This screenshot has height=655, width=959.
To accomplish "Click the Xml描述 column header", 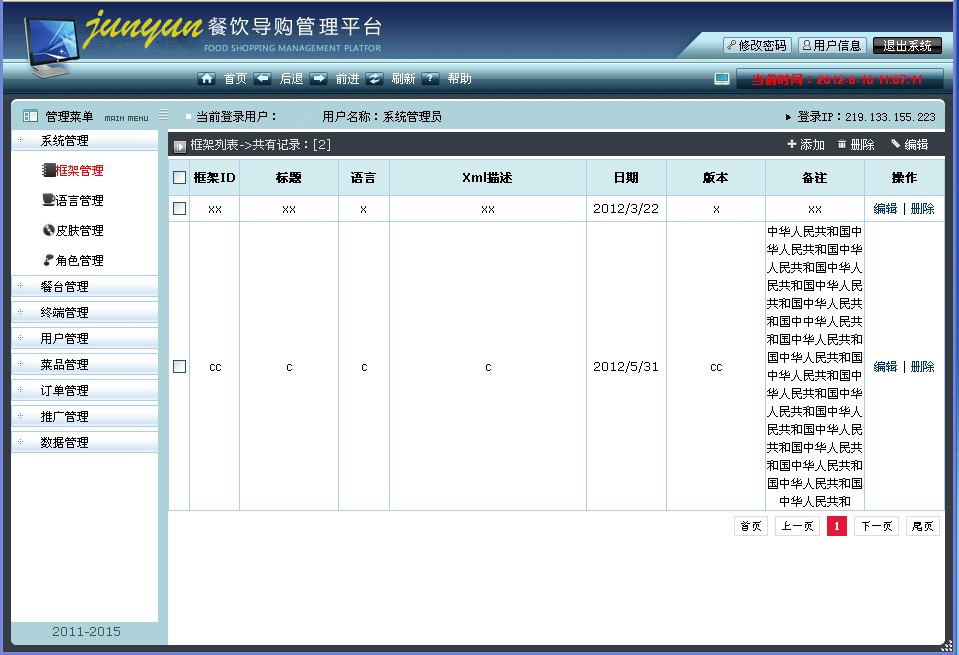I will (487, 178).
